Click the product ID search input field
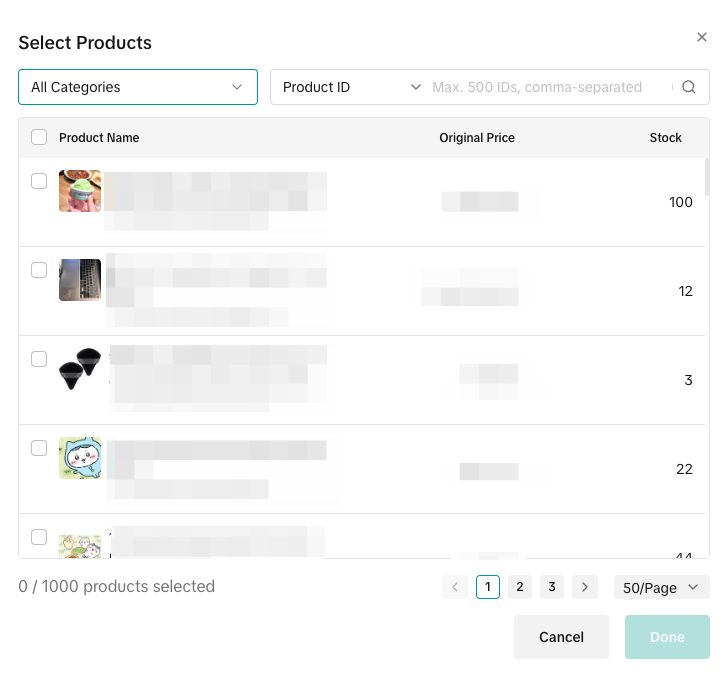The height and width of the screenshot is (677, 728). tap(548, 87)
